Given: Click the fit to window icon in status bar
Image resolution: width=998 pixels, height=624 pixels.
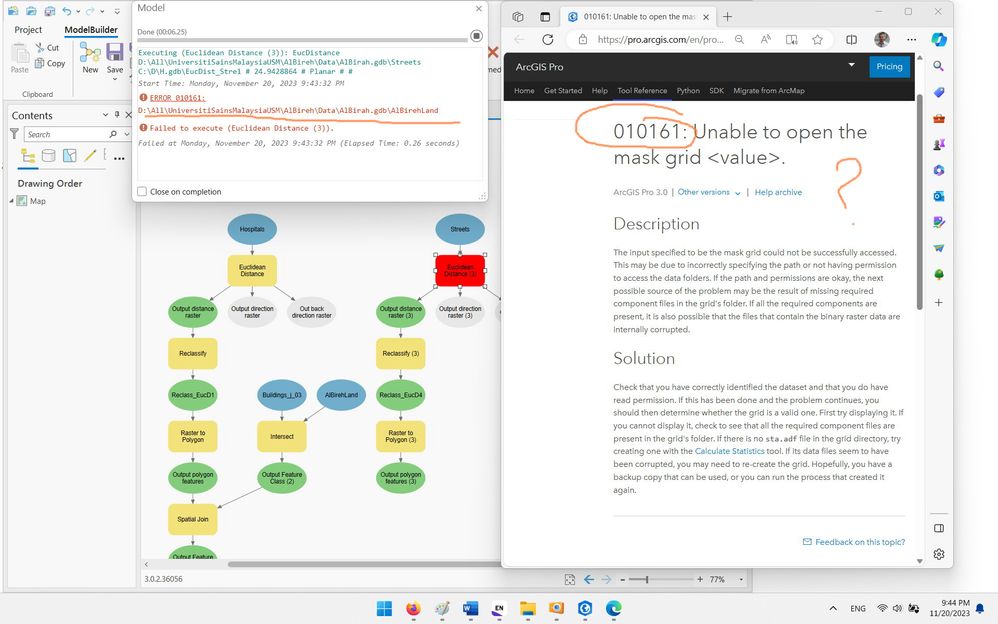Looking at the screenshot, I should point(570,579).
